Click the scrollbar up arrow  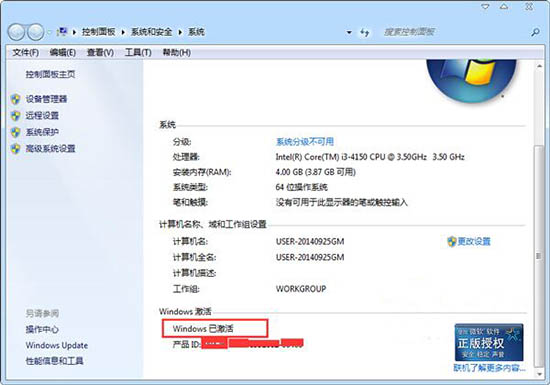coord(539,67)
